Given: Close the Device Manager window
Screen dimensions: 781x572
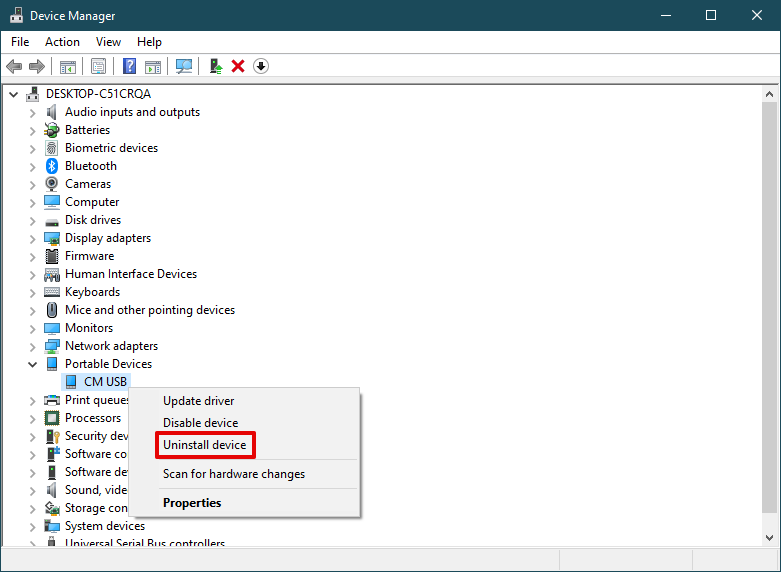Looking at the screenshot, I should (757, 15).
